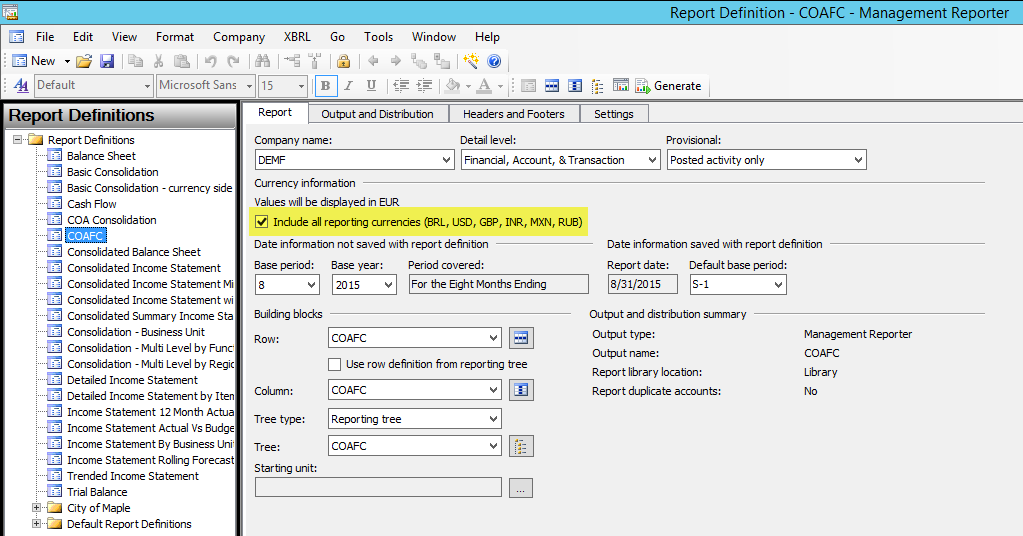Click the Save icon in the toolbar
This screenshot has width=1023, height=536.
click(107, 61)
